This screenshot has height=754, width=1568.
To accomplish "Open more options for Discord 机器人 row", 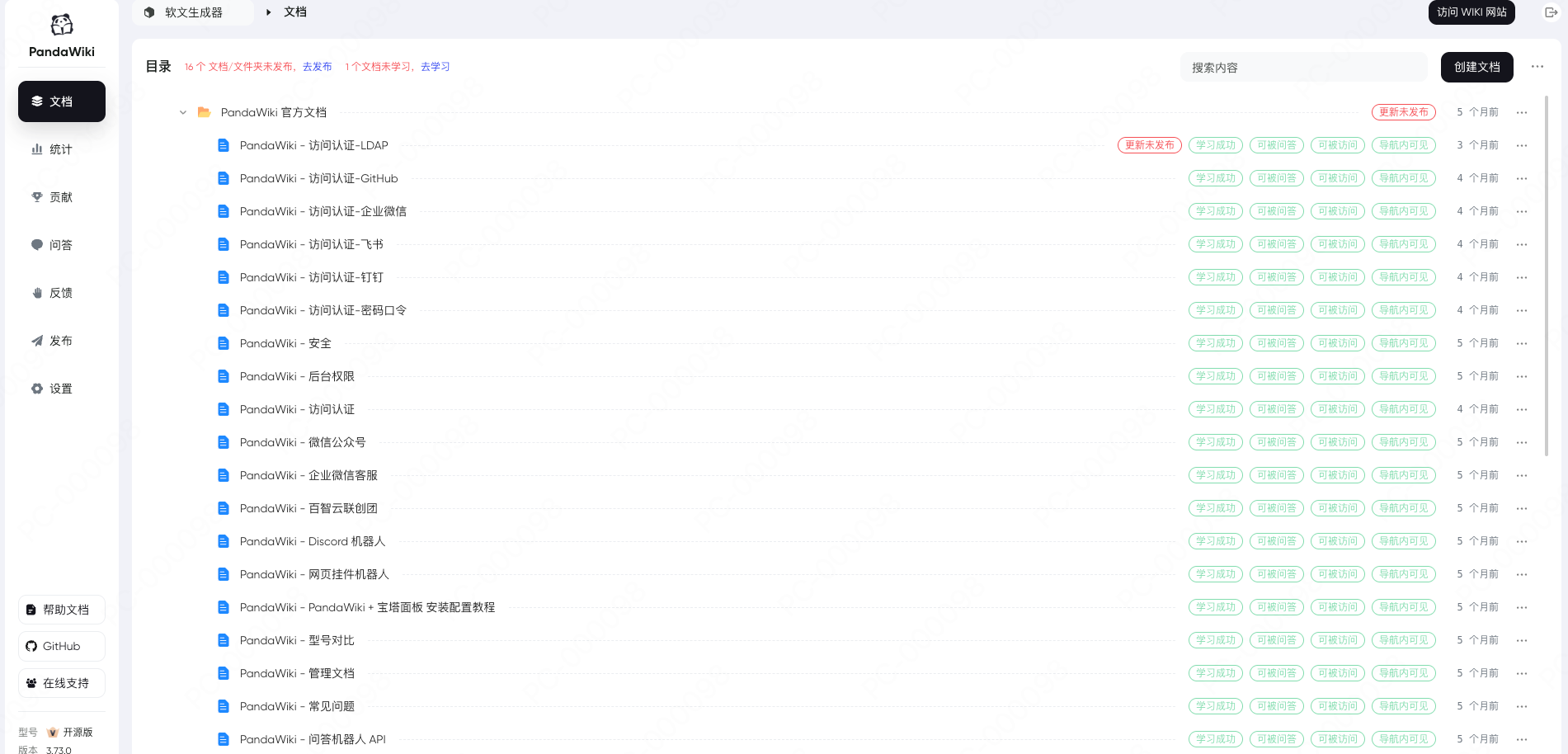I will coord(1522,541).
